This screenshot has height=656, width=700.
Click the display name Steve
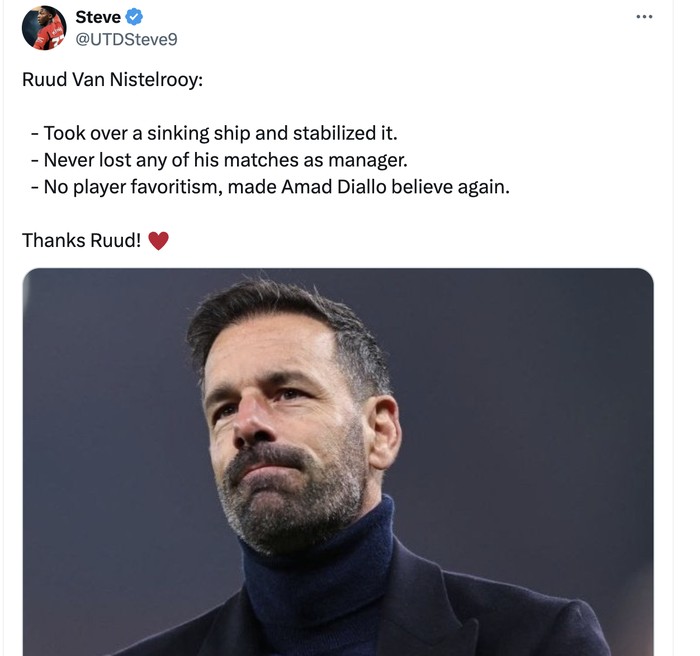[x=98, y=17]
